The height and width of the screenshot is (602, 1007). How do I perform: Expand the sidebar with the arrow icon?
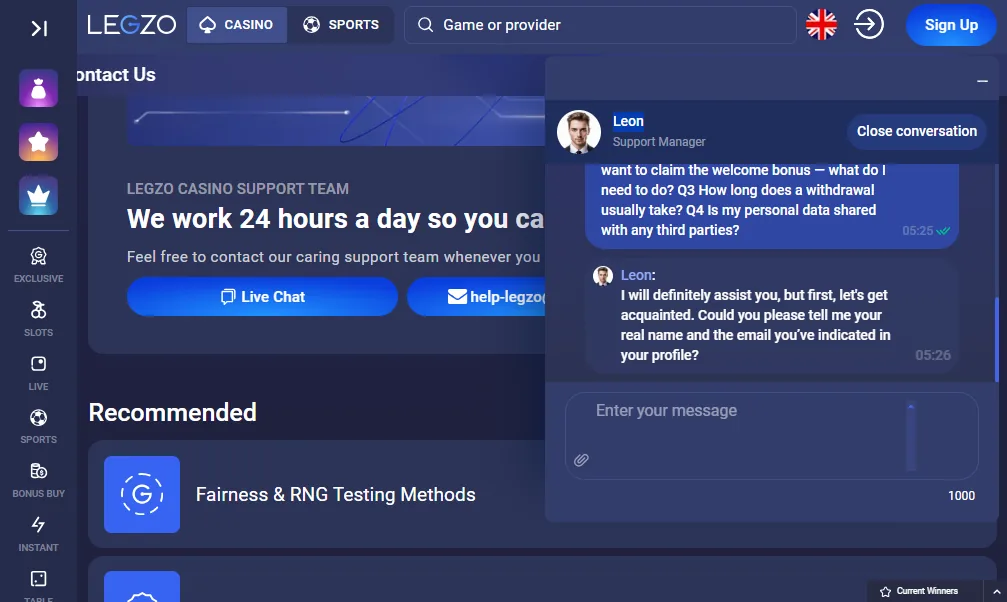click(39, 28)
